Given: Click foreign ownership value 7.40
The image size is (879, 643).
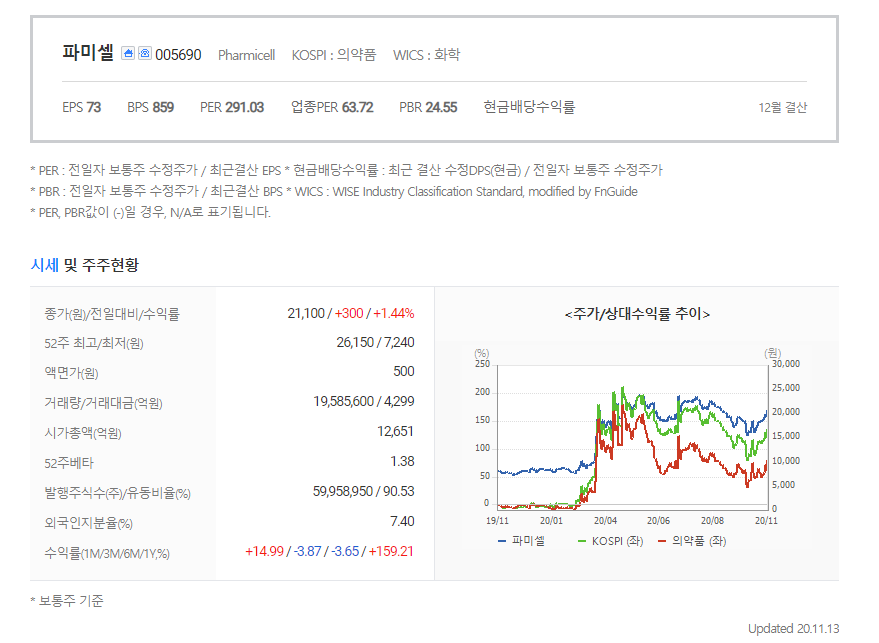Looking at the screenshot, I should click(403, 522).
